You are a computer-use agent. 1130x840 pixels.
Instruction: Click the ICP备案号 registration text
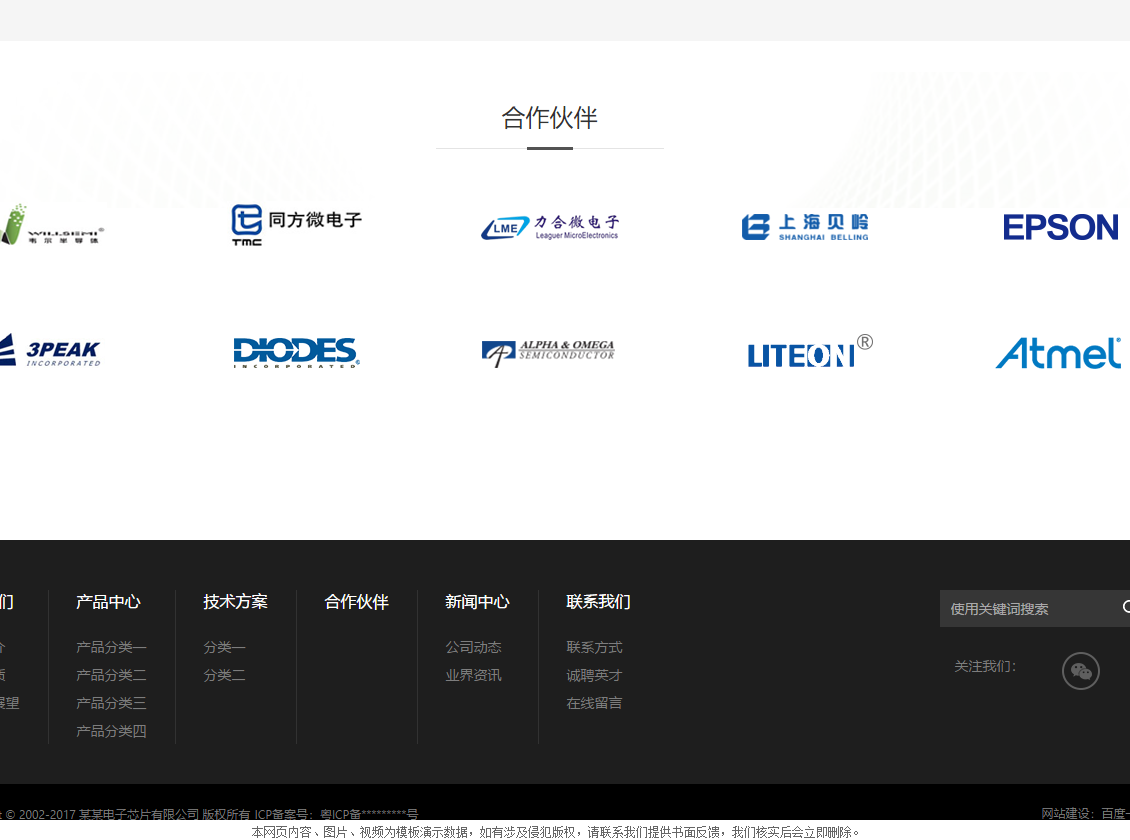[x=336, y=814]
